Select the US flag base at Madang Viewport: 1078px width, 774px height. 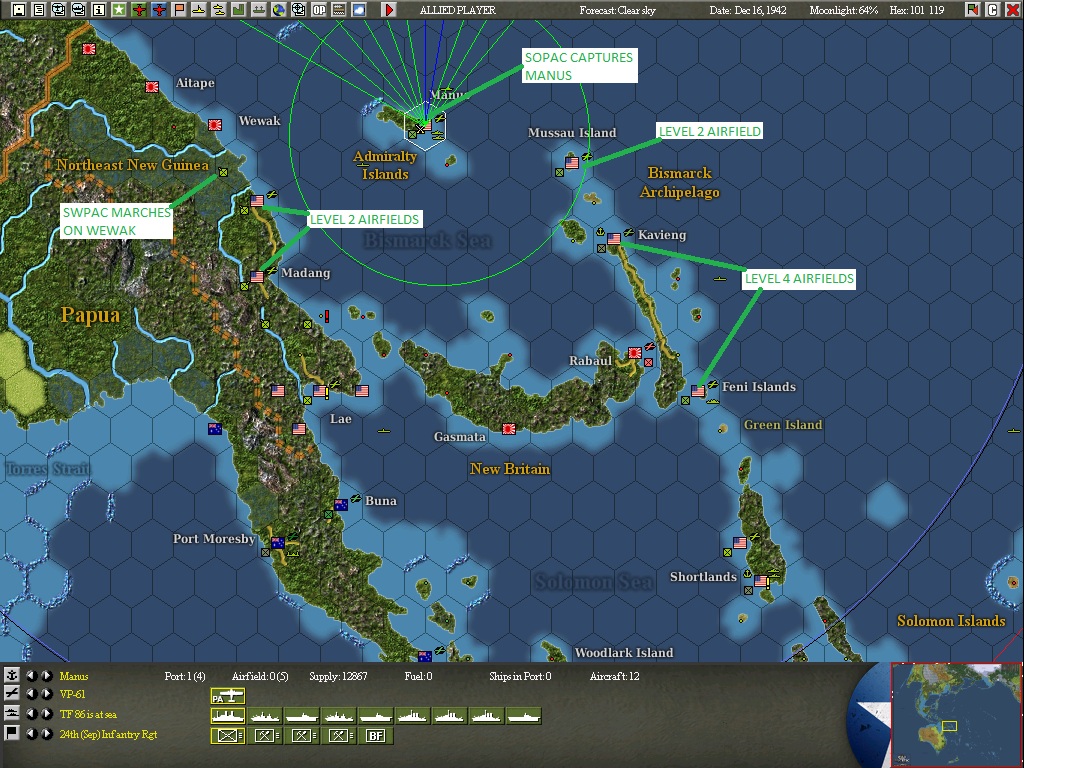[257, 277]
